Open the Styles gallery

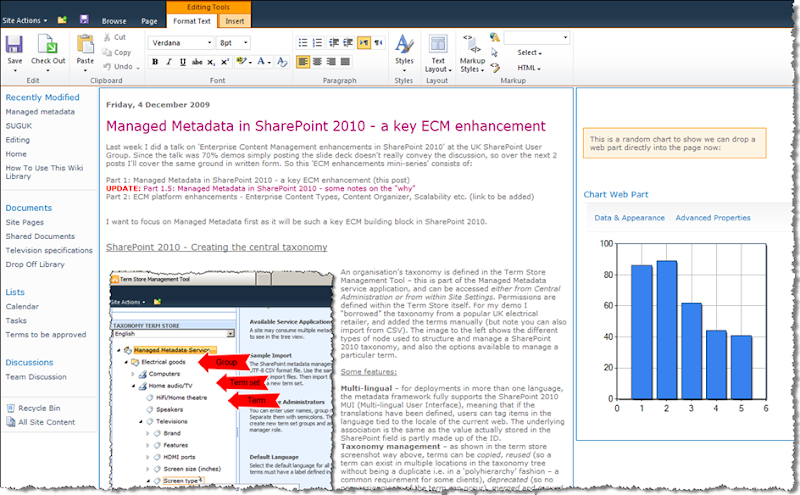click(404, 53)
